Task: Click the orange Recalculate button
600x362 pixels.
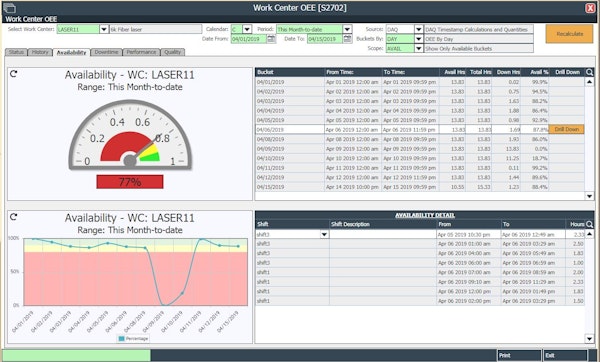Action: tap(569, 34)
